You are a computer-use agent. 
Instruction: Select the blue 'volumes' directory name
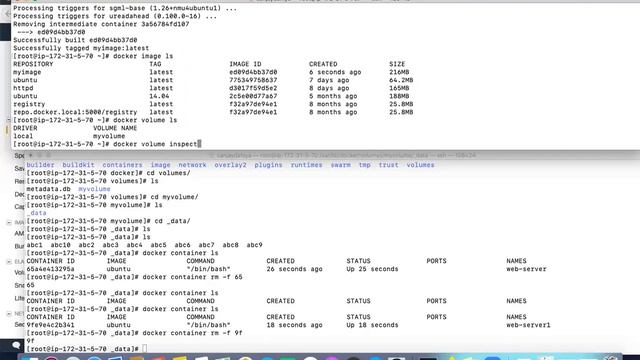pyautogui.click(x=420, y=165)
